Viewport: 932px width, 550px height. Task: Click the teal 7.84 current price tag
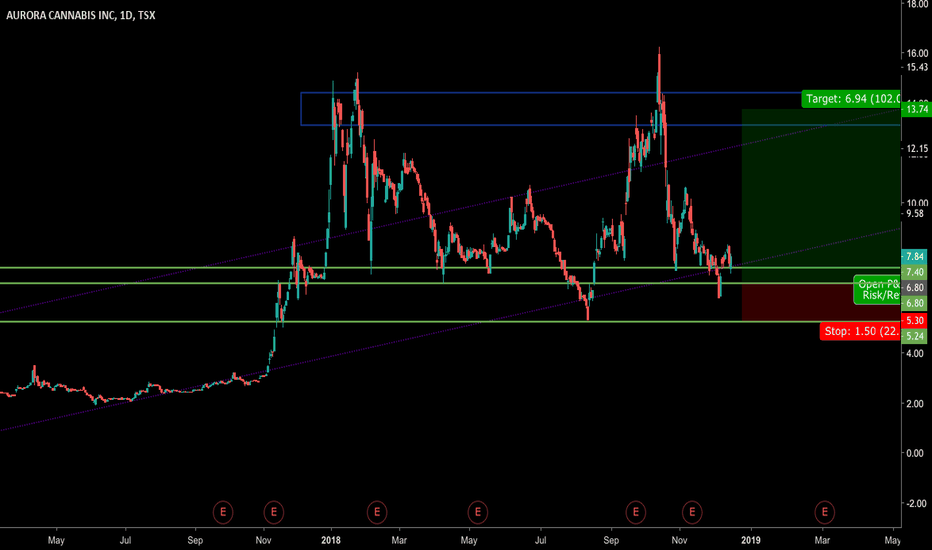click(914, 256)
